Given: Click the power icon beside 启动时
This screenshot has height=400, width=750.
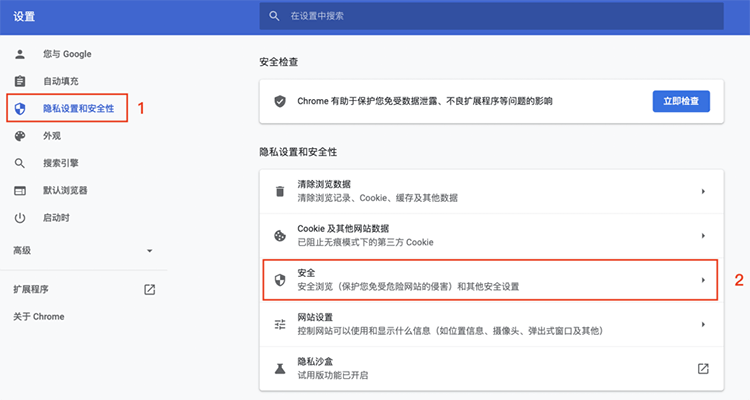Looking at the screenshot, I should [20, 218].
